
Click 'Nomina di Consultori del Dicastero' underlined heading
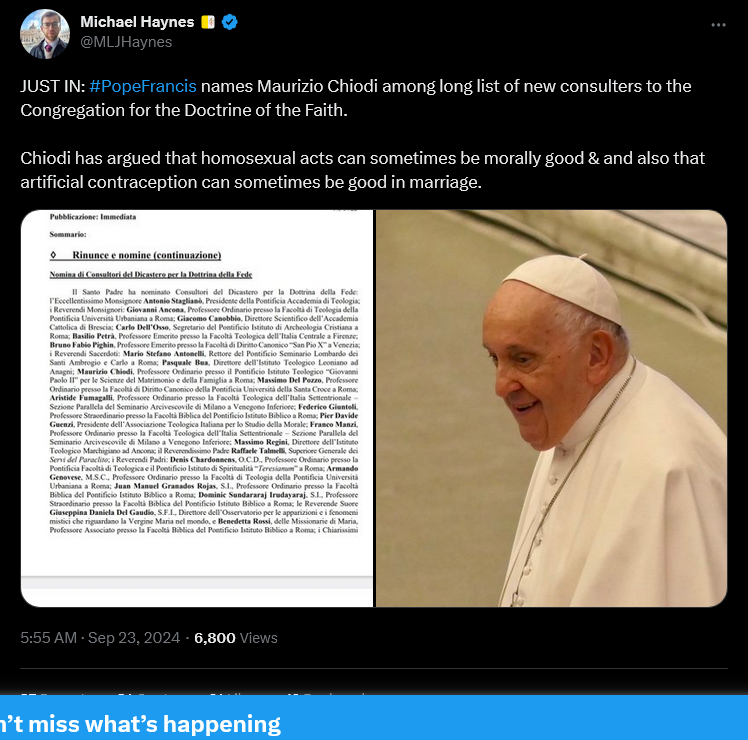tap(151, 274)
